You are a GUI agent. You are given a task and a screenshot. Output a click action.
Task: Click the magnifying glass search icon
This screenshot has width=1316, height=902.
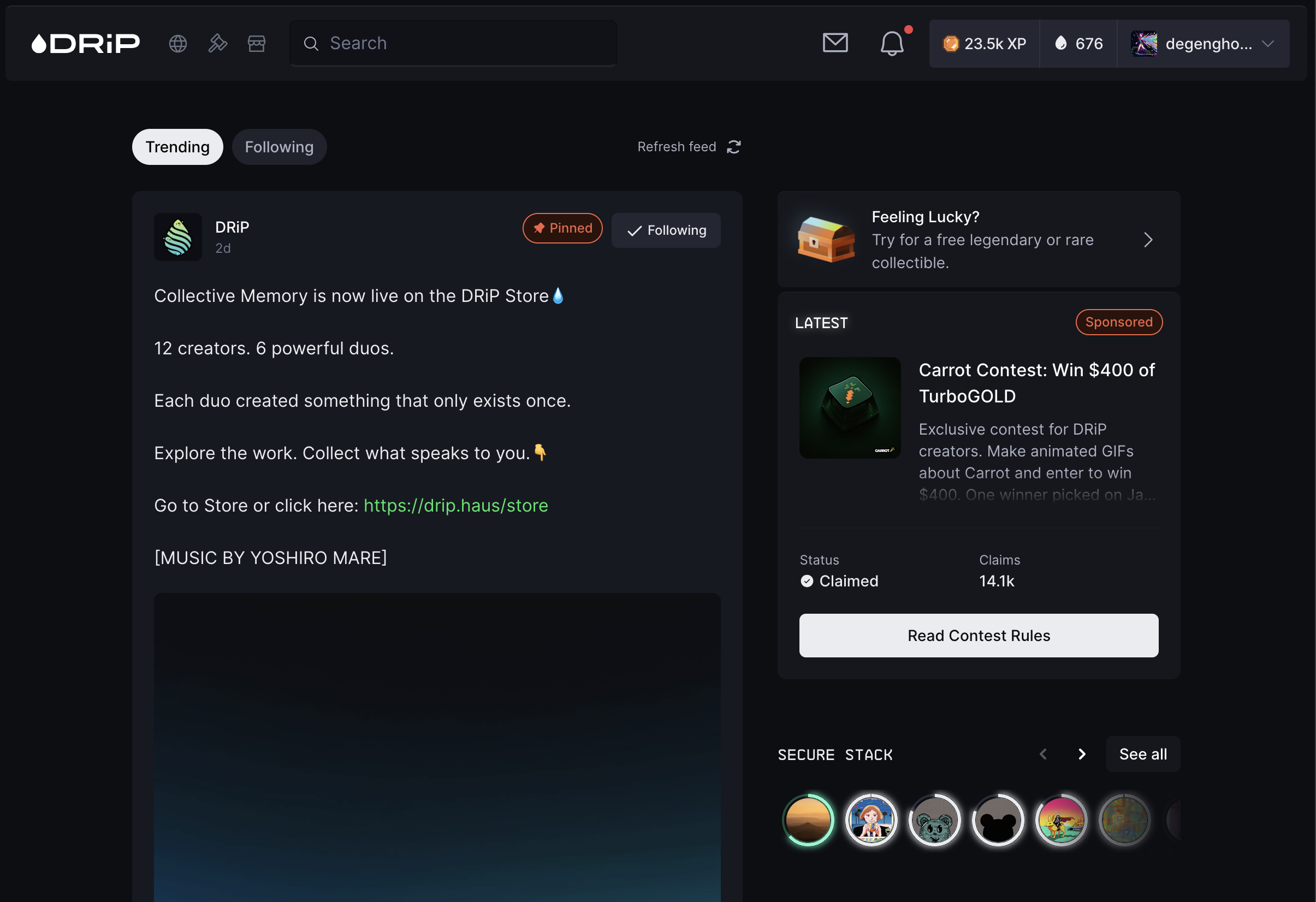[311, 44]
